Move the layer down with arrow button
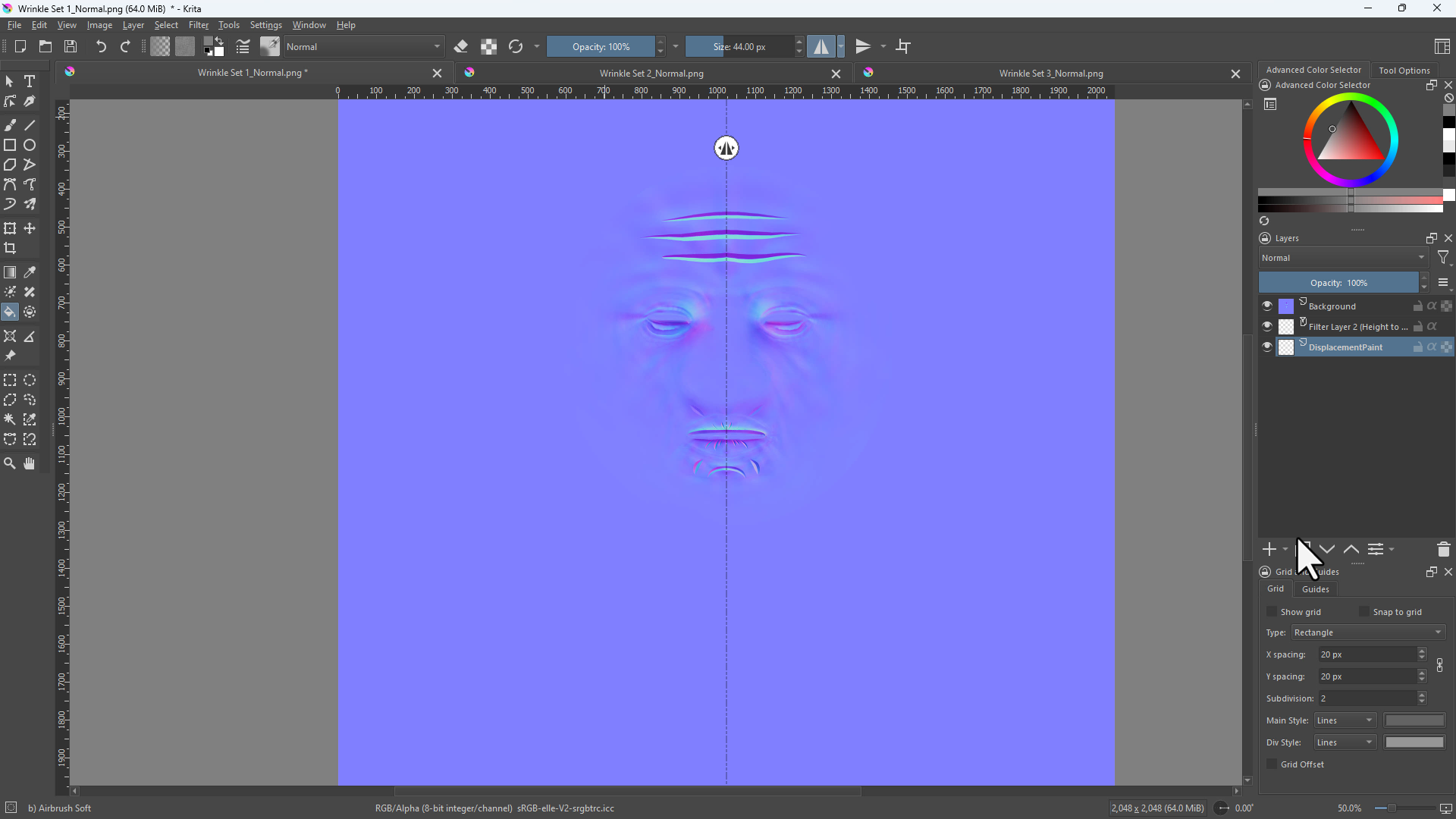Screen dimensions: 1456x819 coord(1327,549)
